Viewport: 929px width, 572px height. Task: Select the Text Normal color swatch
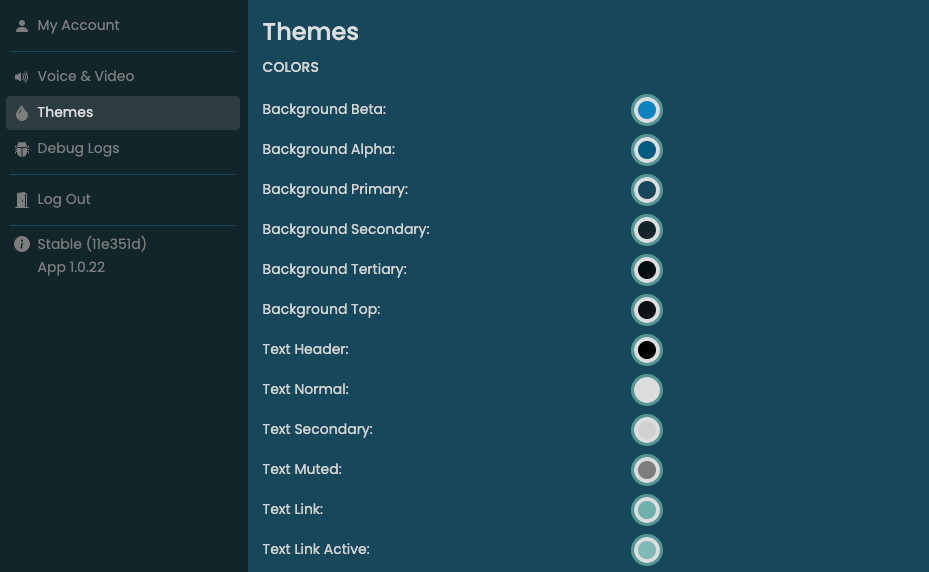pyautogui.click(x=647, y=390)
